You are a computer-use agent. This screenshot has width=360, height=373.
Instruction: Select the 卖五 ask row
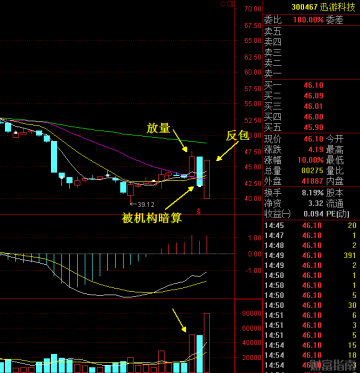click(311, 32)
